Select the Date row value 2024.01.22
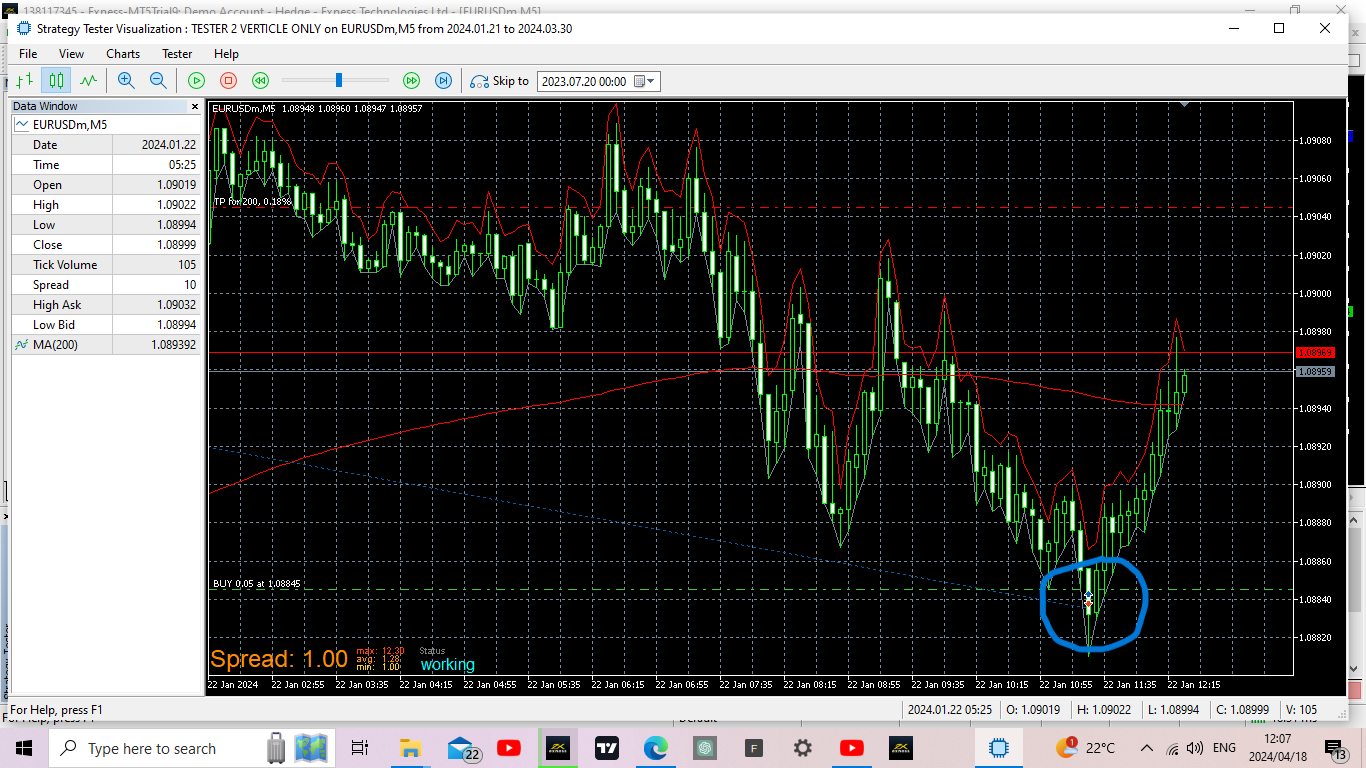This screenshot has width=1366, height=768. click(x=168, y=145)
